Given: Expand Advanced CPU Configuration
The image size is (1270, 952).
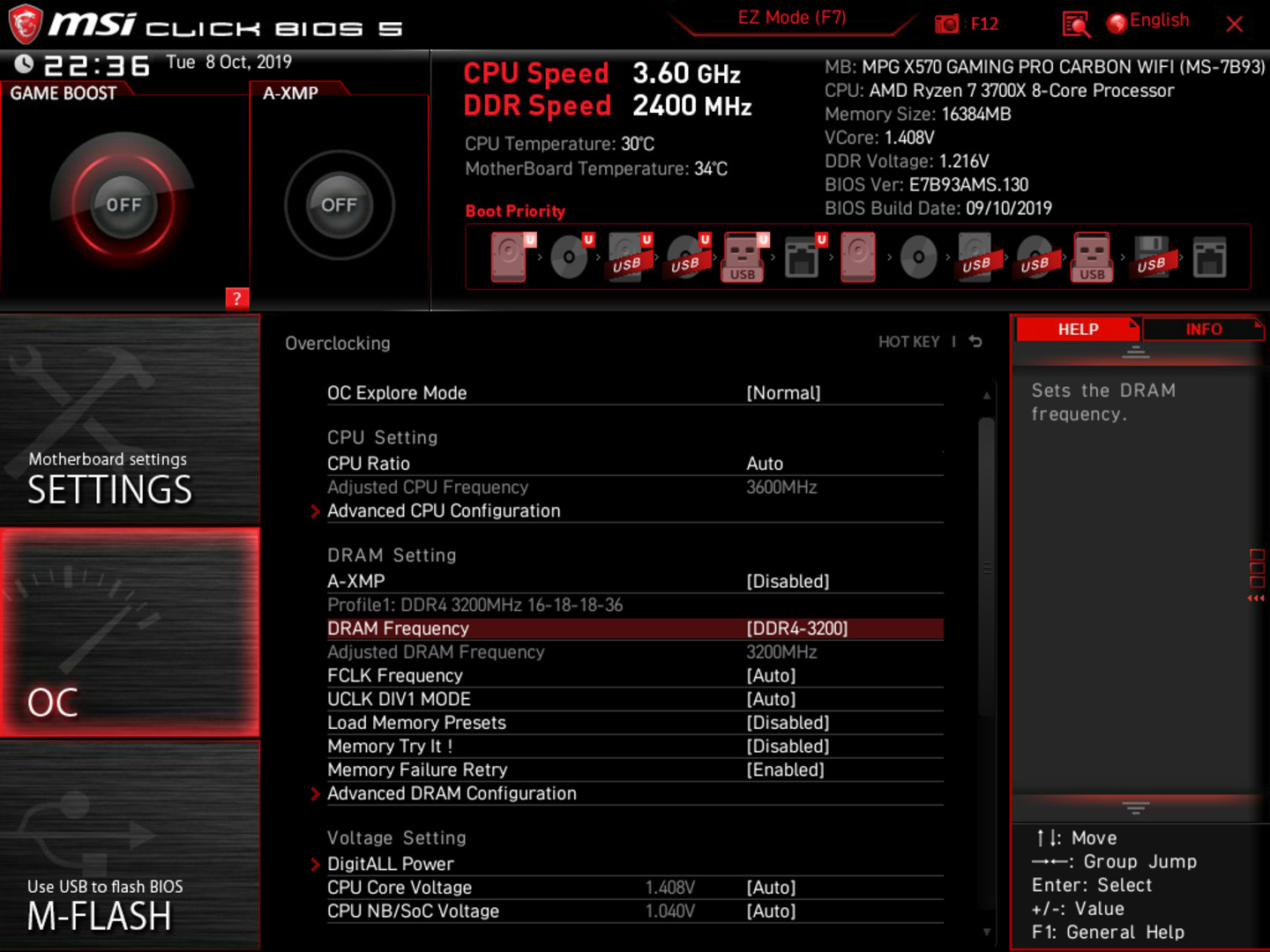Looking at the screenshot, I should coord(444,510).
